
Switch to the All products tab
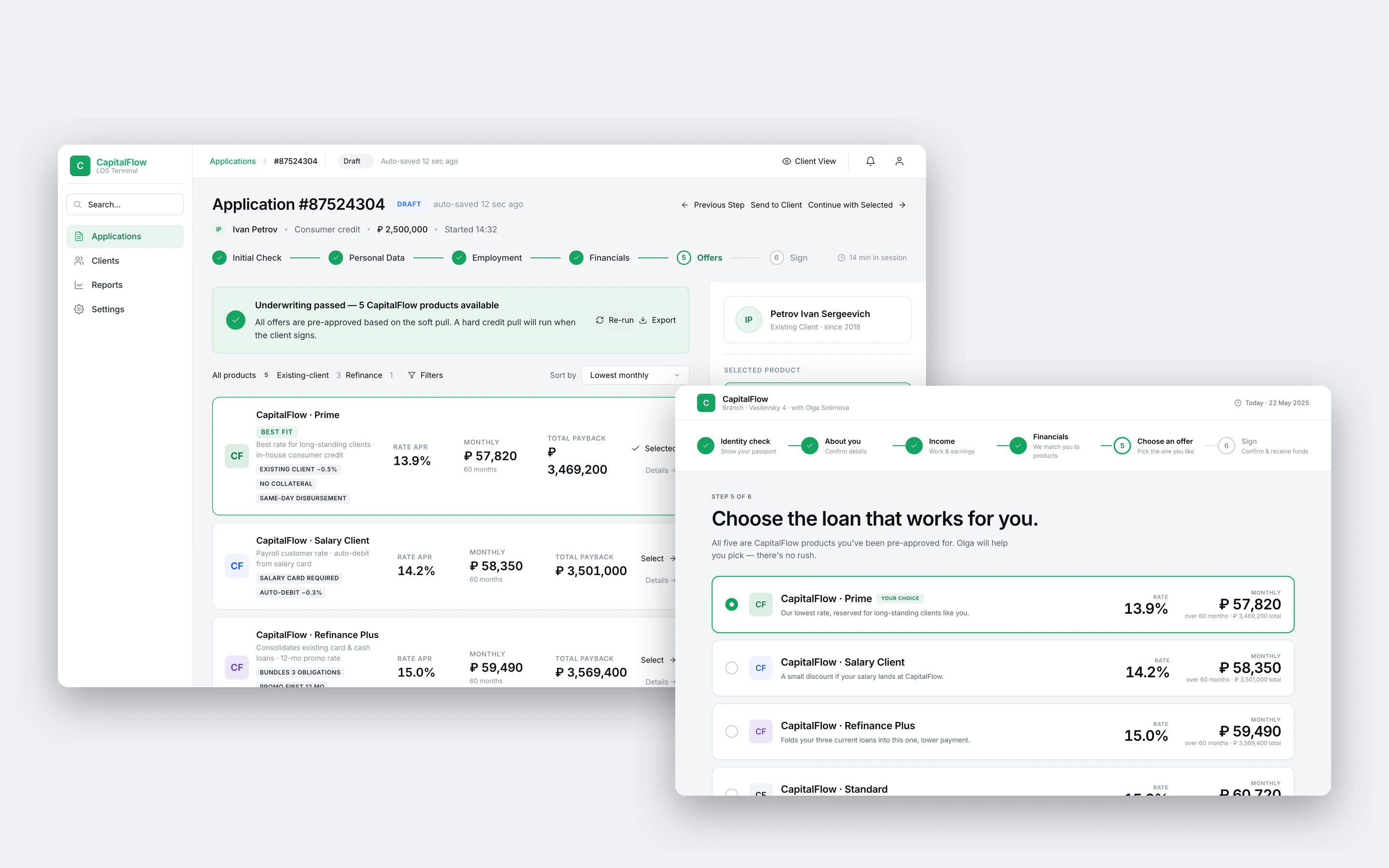pyautogui.click(x=241, y=376)
